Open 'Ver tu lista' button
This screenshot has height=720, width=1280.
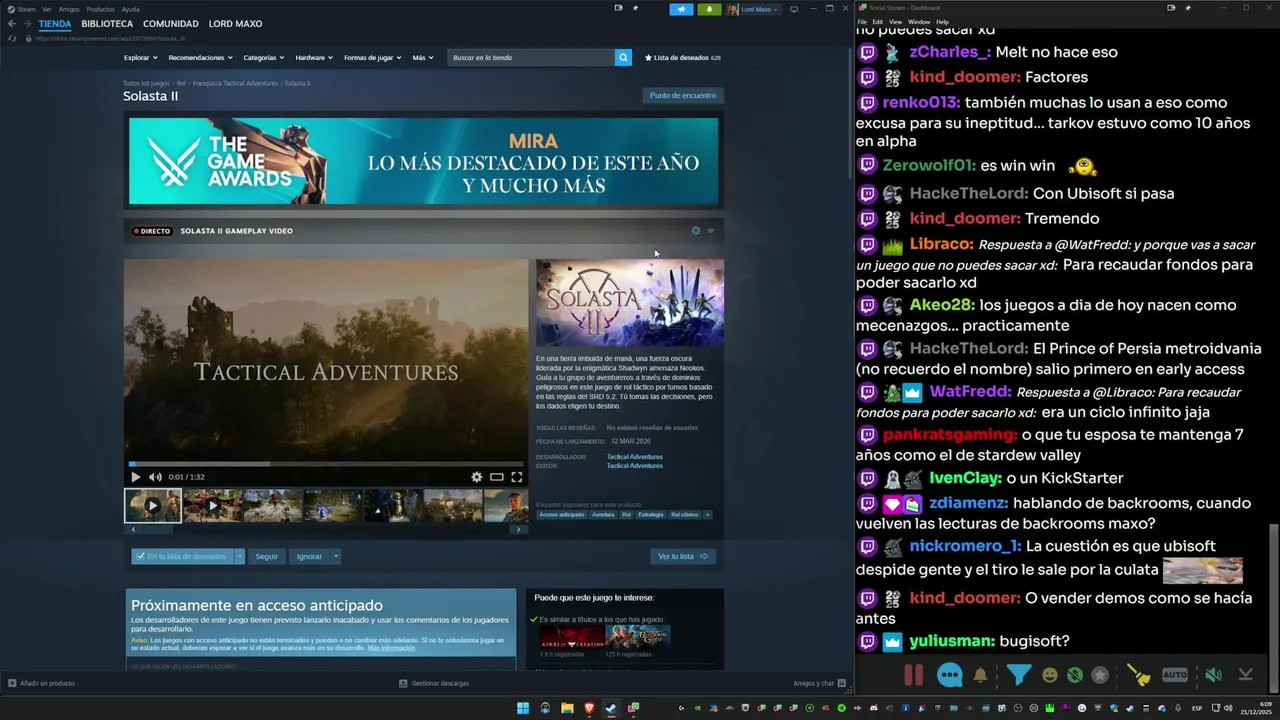(x=683, y=556)
